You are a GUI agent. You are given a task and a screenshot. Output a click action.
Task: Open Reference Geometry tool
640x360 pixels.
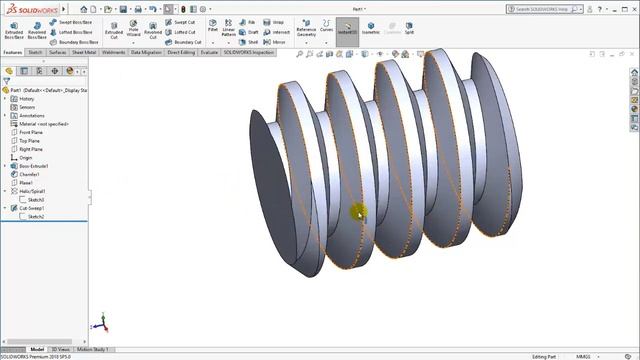306,28
